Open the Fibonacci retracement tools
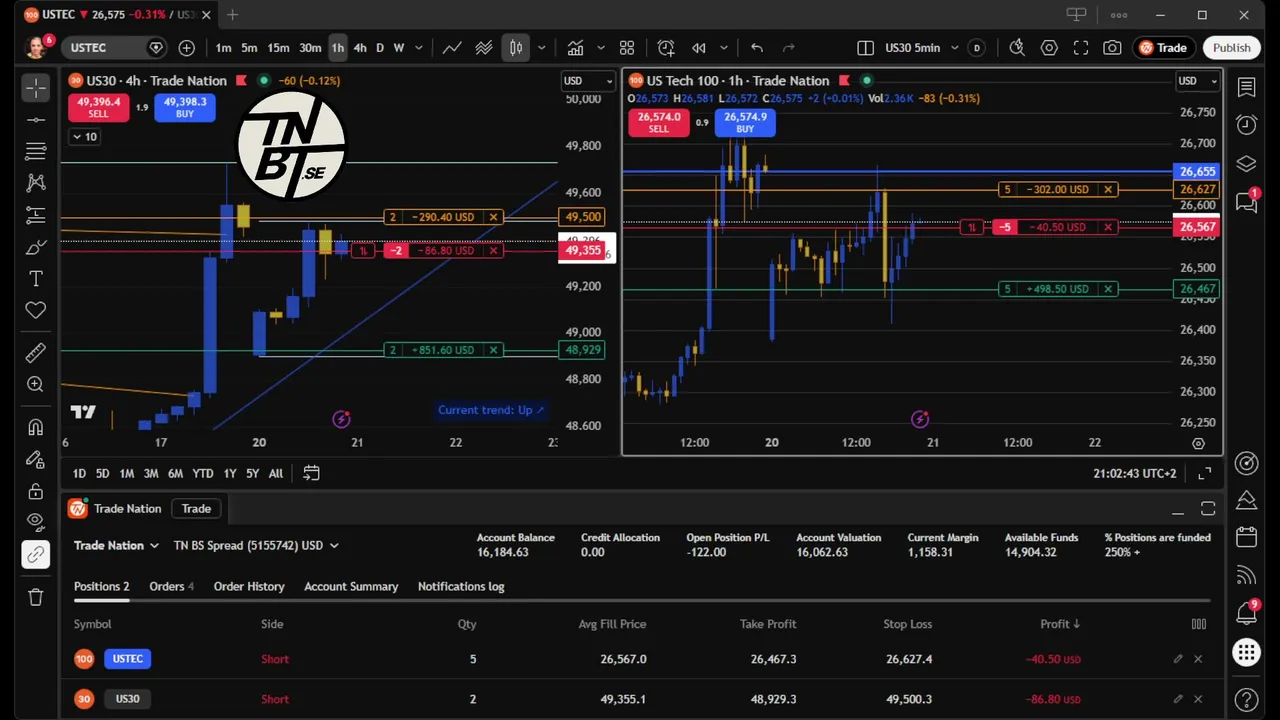 click(36, 151)
